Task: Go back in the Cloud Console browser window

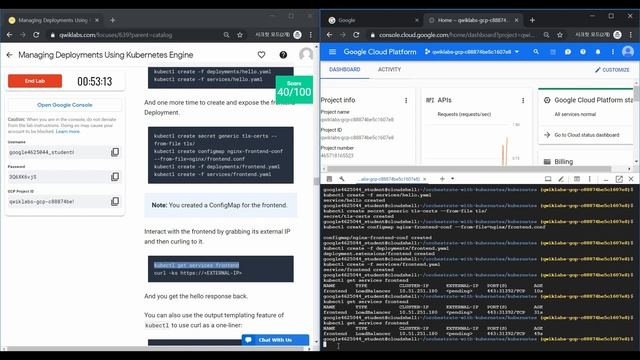Action: 329,35
